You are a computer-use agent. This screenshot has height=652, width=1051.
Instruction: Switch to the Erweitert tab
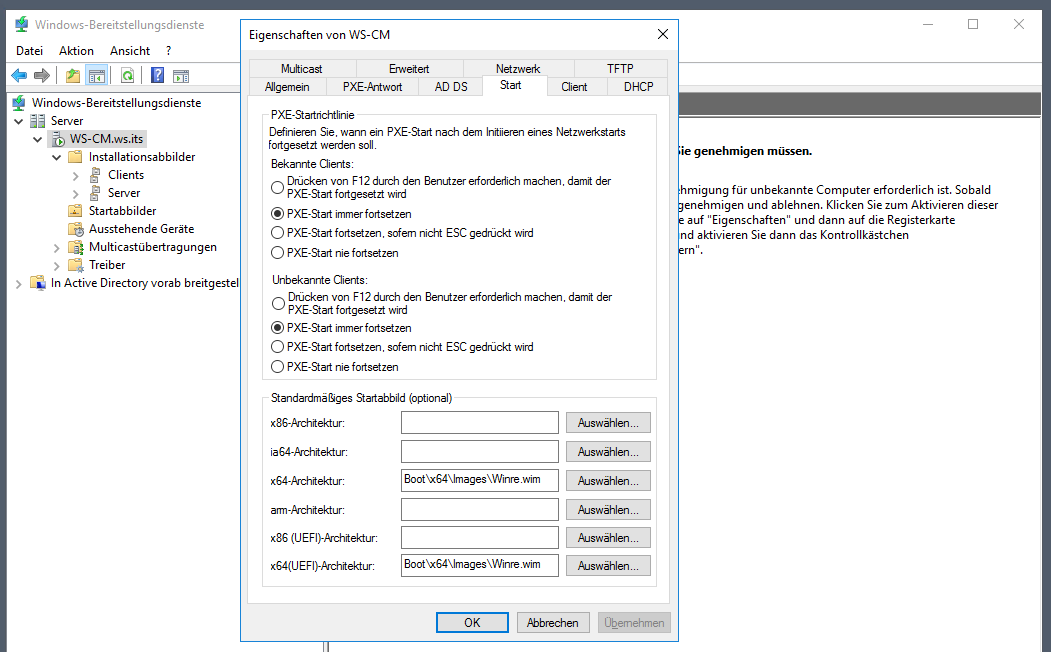click(409, 68)
